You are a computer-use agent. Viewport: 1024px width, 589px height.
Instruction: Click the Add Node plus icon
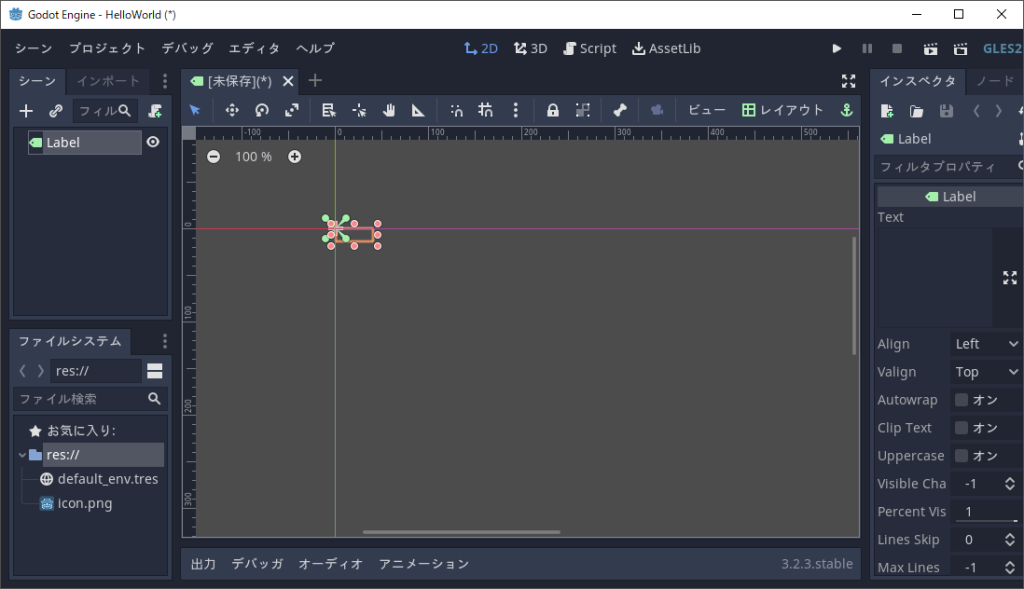coord(27,111)
